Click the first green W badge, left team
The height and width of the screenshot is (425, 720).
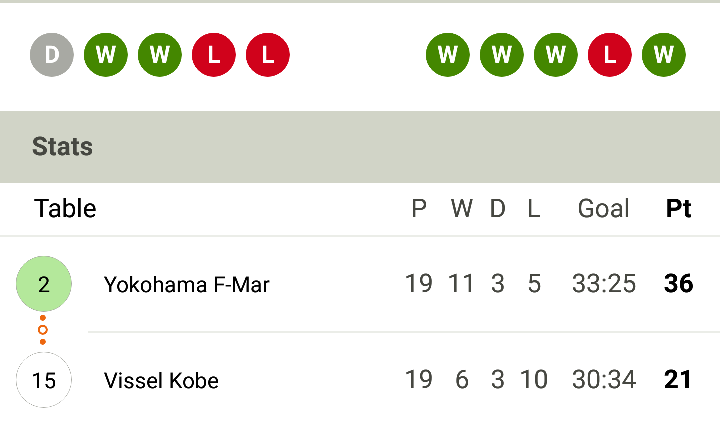[x=106, y=55]
